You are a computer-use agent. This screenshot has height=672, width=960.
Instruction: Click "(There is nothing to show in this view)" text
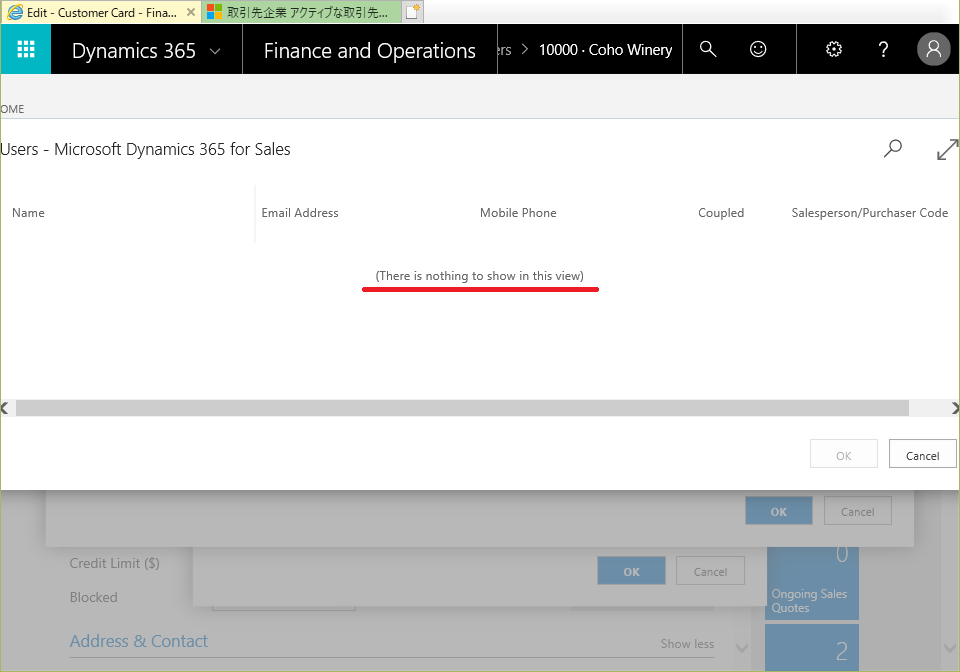479,276
